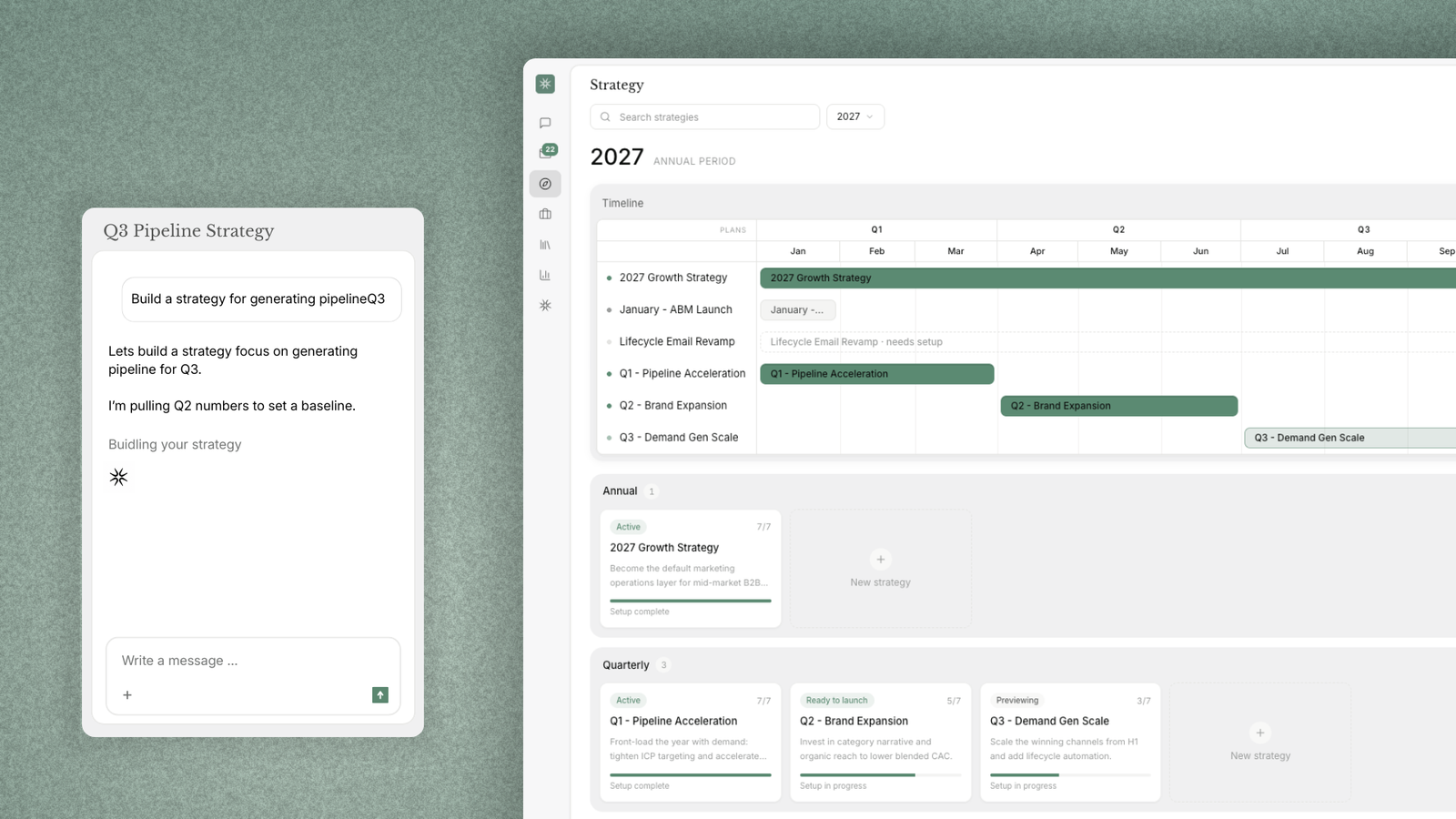Click the PLANS column header
1456x819 pixels.
pyautogui.click(x=733, y=230)
